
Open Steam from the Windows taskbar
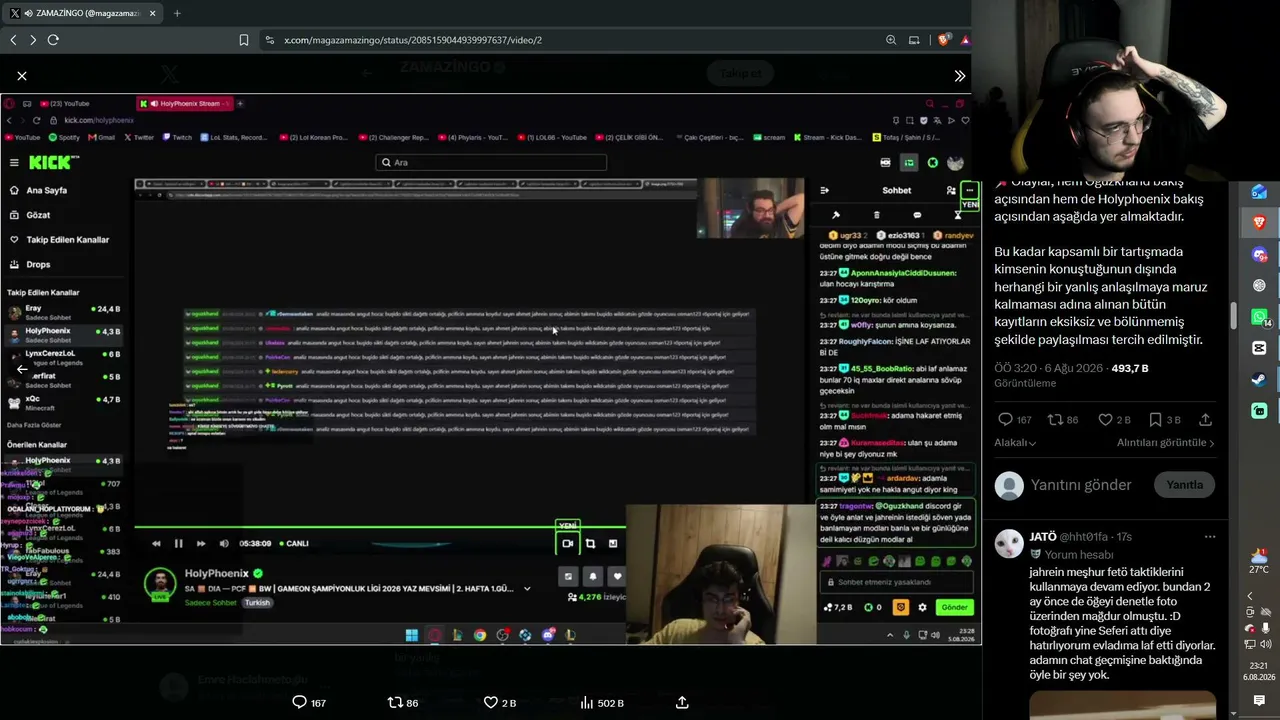[x=1259, y=380]
